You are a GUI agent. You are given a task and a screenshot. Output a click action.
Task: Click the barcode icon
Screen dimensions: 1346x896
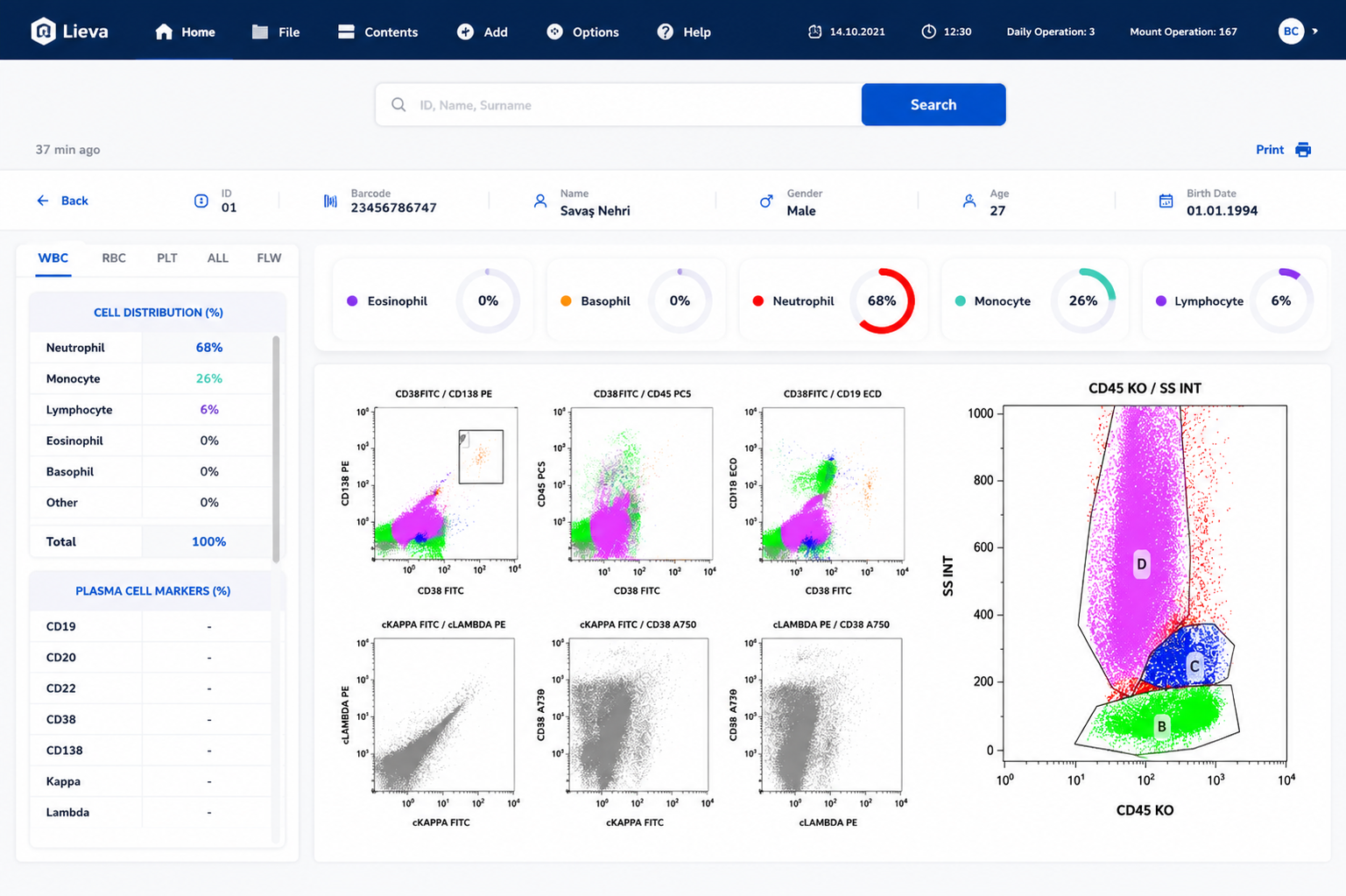coord(330,201)
